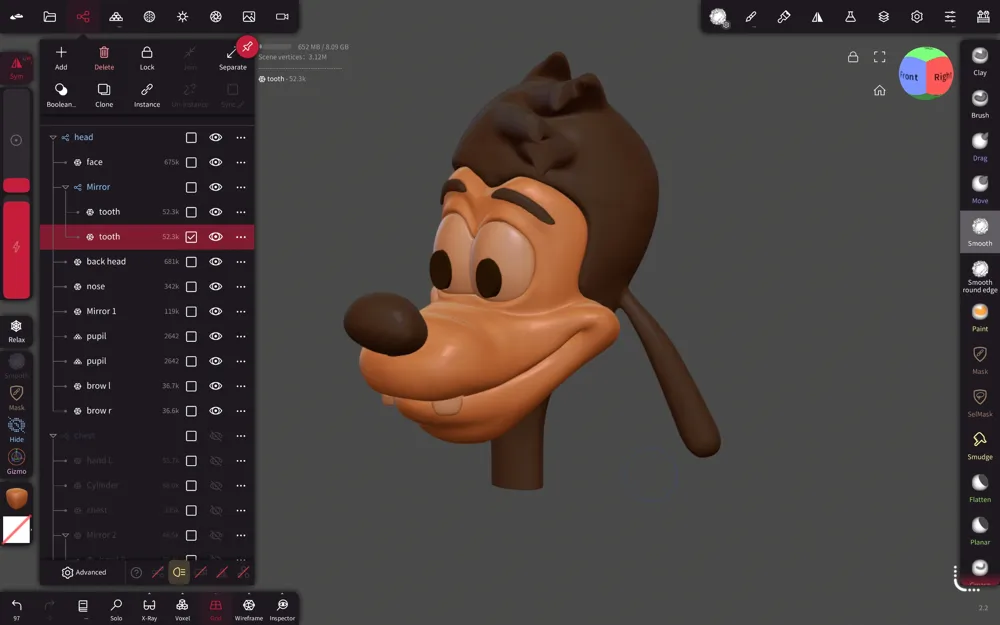Open the Post process aperture menu
Screen dimensions: 1000x625
[216, 17]
